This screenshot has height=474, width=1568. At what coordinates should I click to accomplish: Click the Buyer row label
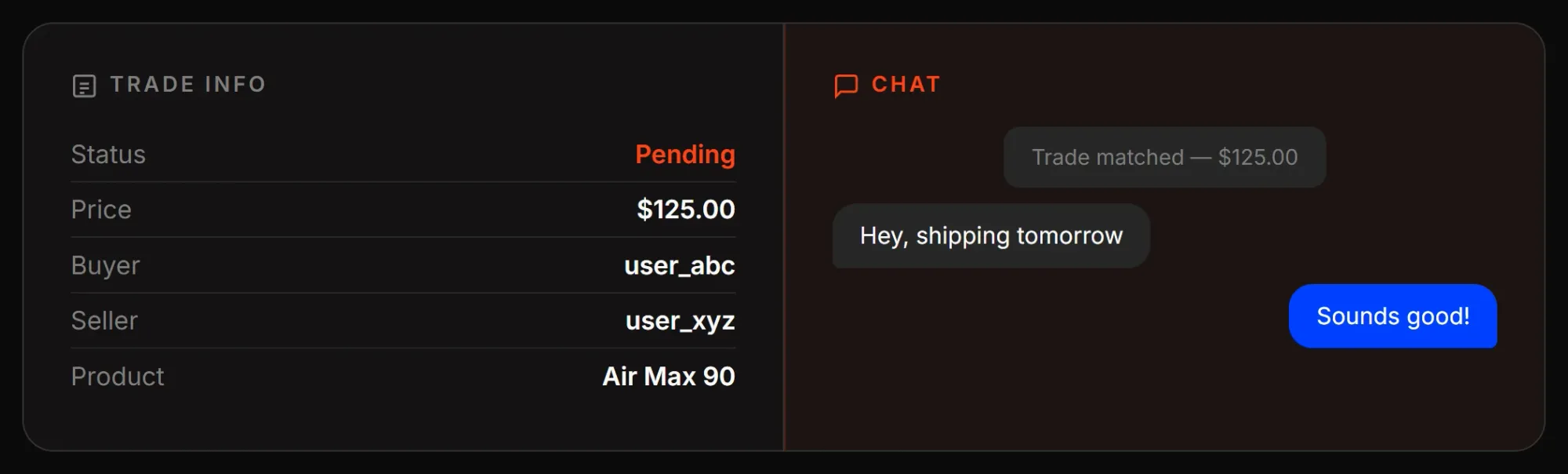click(106, 266)
